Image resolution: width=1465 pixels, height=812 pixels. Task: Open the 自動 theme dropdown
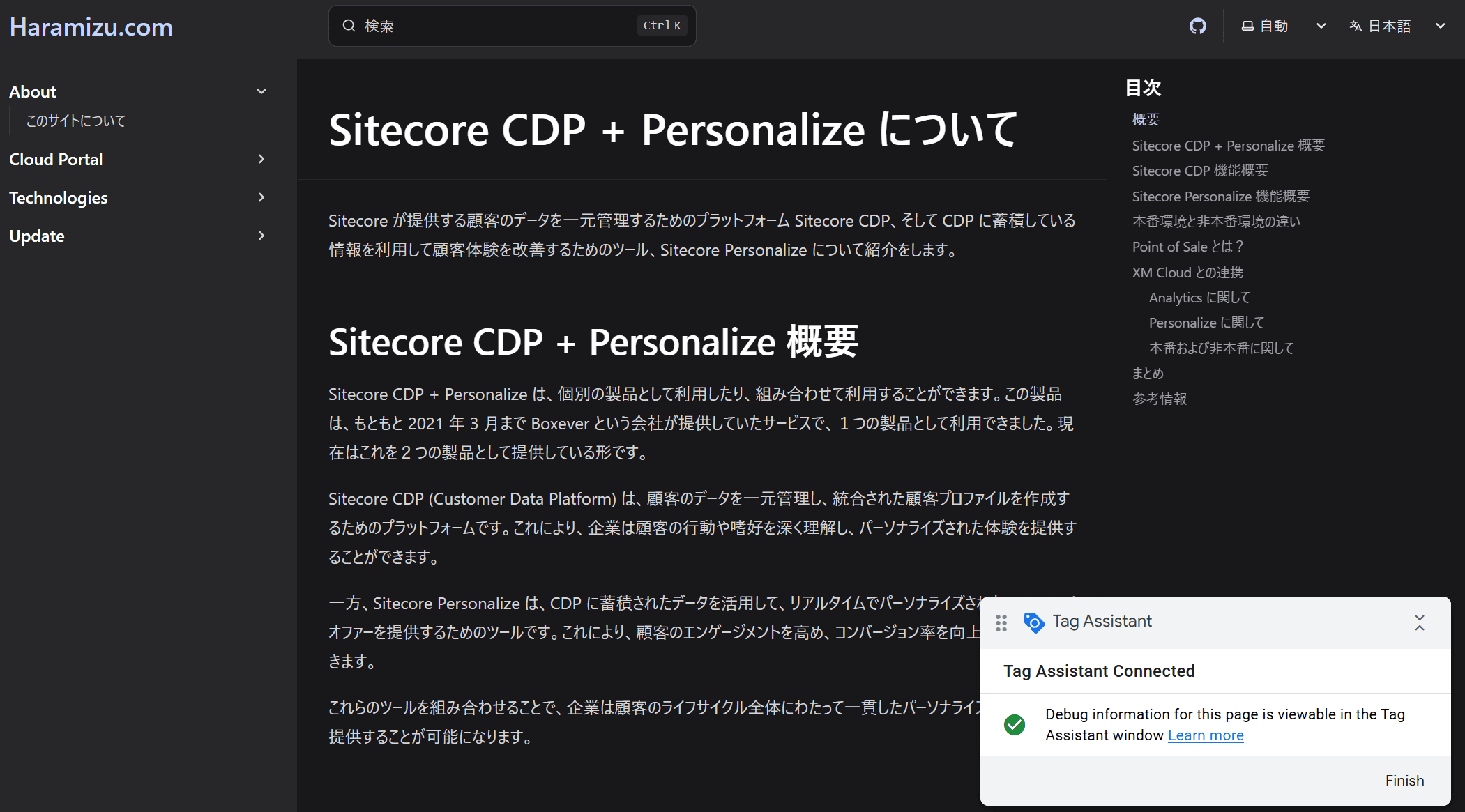[1321, 26]
